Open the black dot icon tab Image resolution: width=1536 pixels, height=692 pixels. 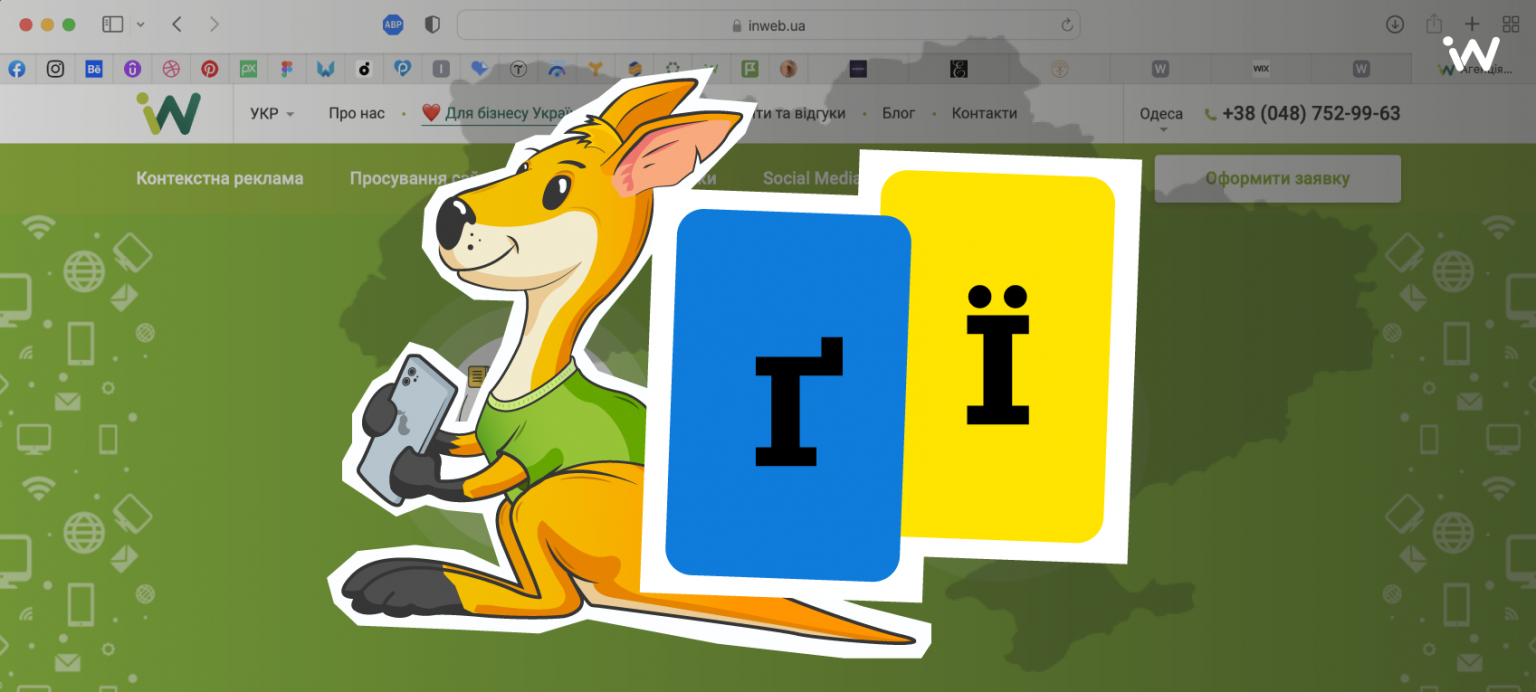click(x=364, y=69)
